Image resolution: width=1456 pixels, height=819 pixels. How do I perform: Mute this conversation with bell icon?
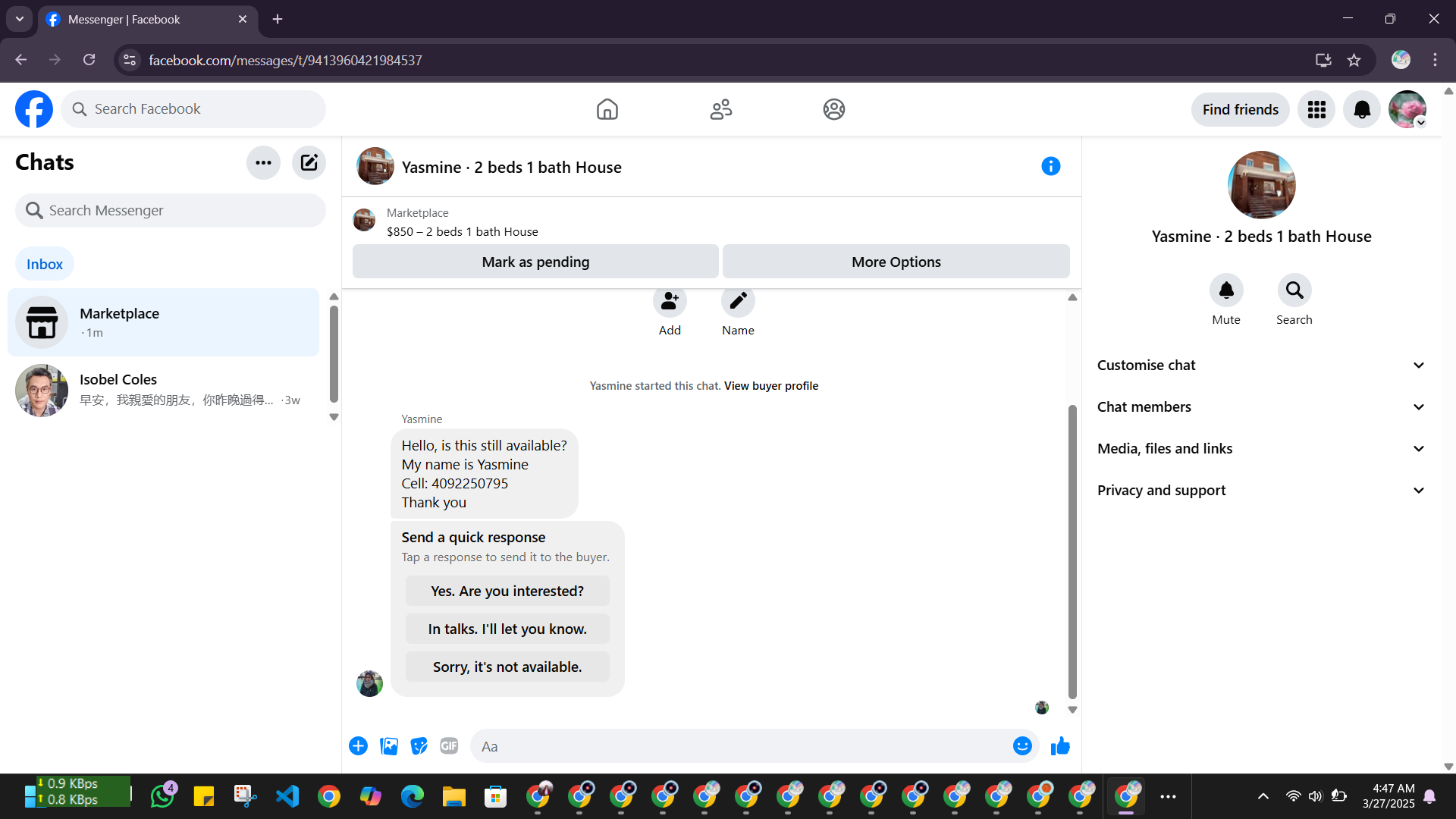pos(1225,290)
